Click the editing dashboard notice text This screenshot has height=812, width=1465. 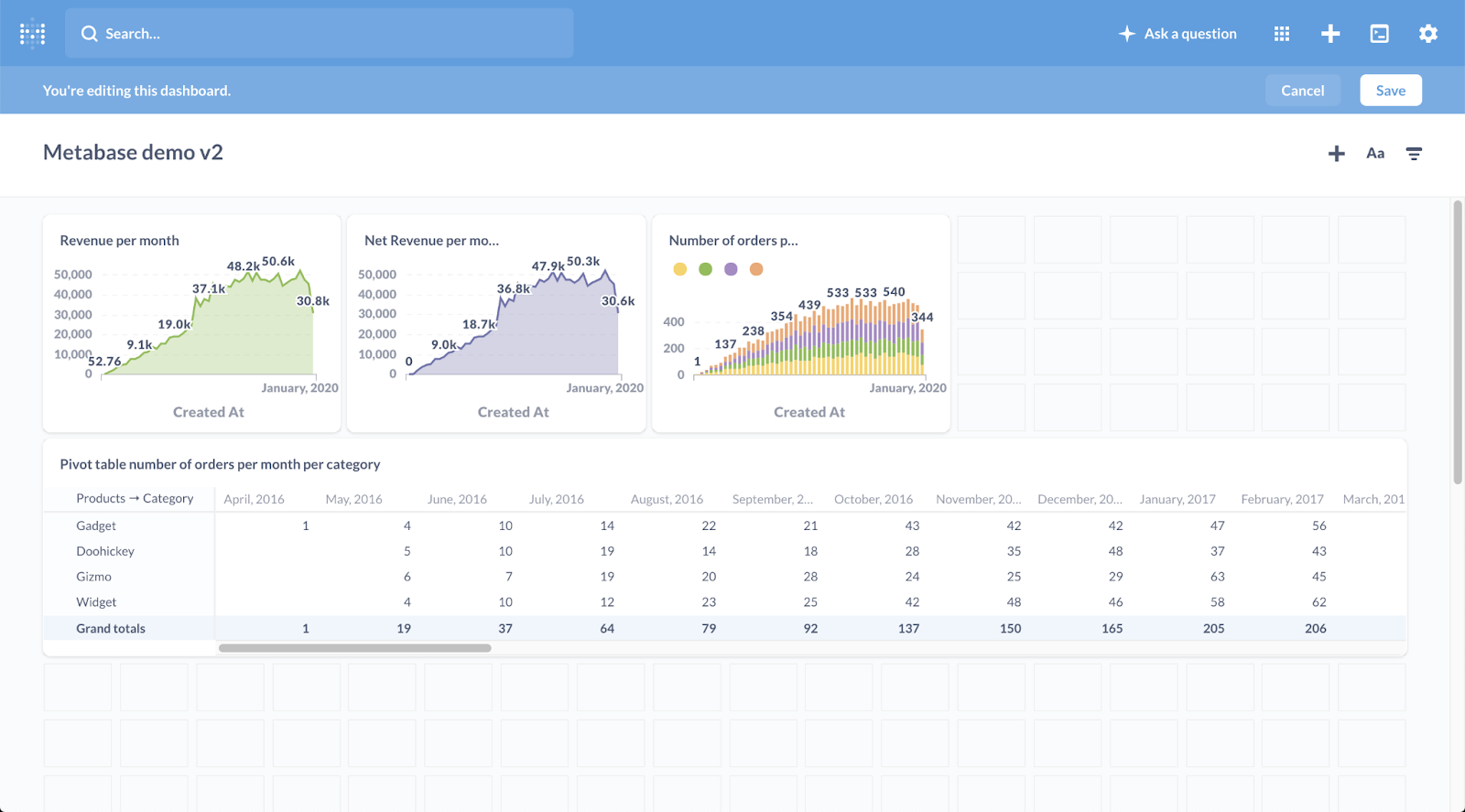[136, 91]
